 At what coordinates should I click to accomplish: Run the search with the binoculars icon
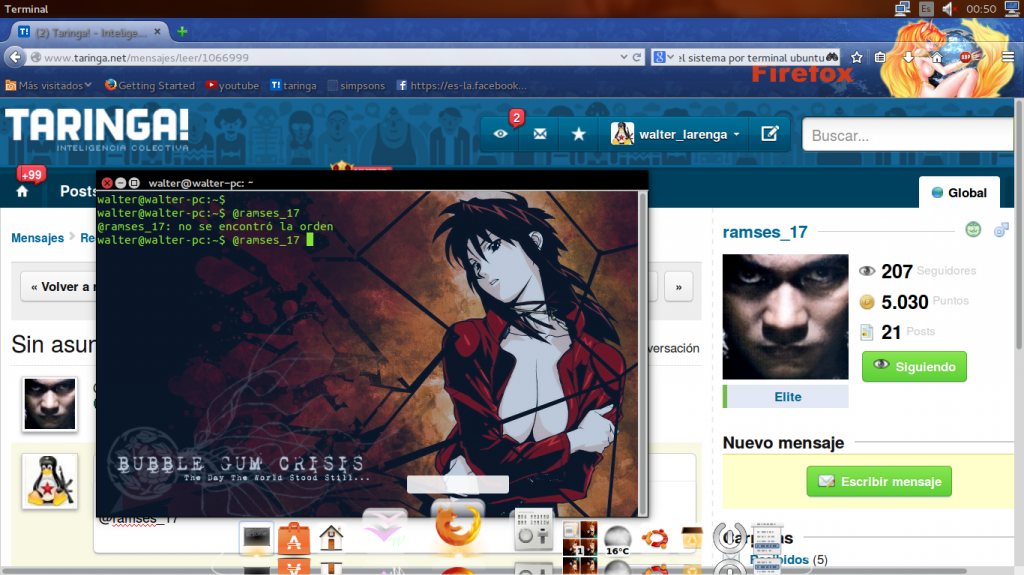tap(832, 58)
